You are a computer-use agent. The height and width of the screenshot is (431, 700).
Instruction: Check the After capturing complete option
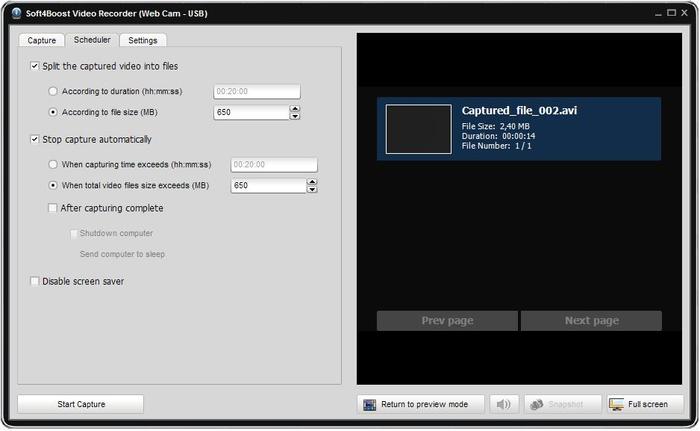[x=54, y=208]
